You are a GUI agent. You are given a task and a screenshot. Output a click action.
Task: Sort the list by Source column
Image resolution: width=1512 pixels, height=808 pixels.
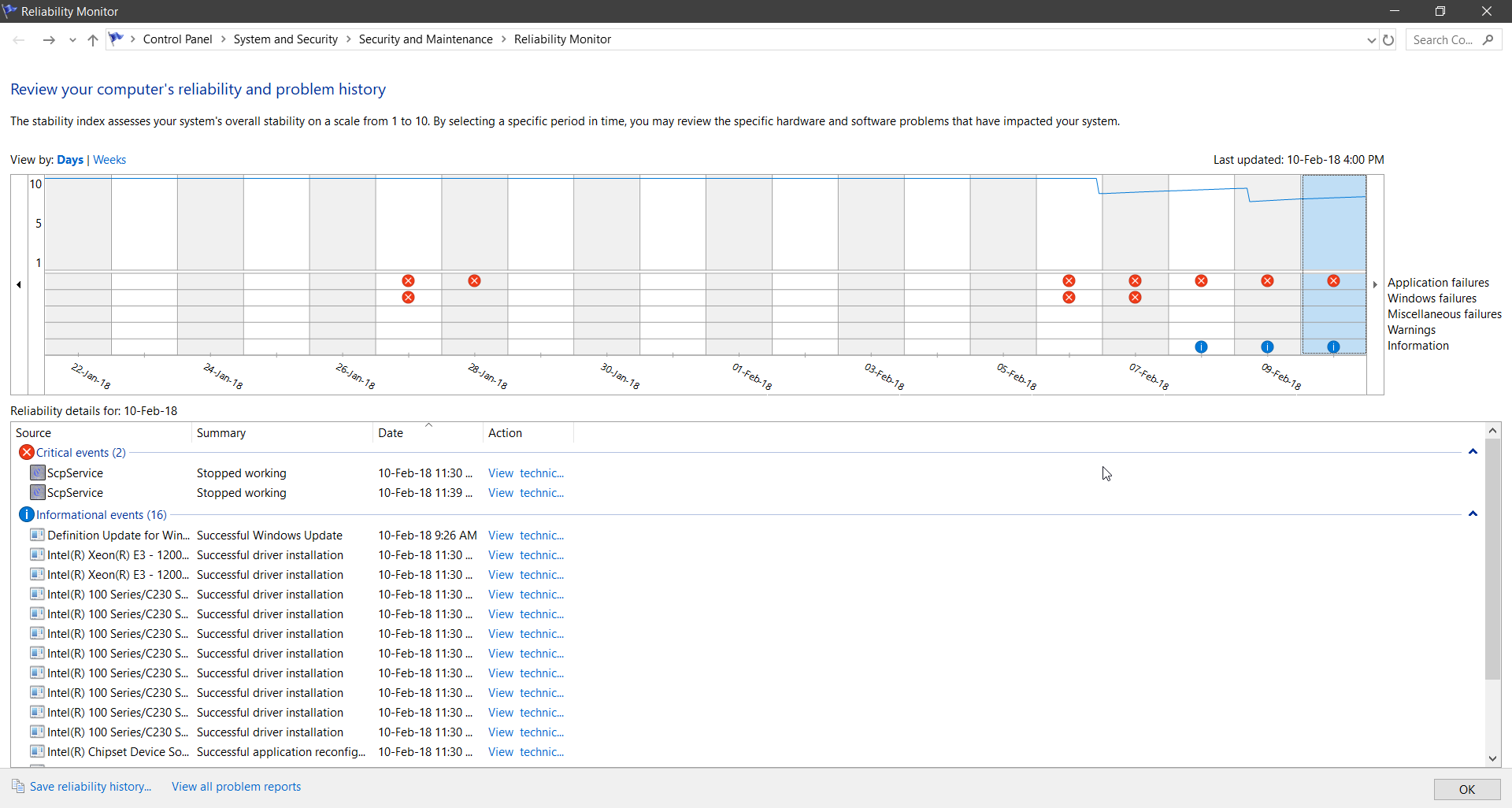102,433
